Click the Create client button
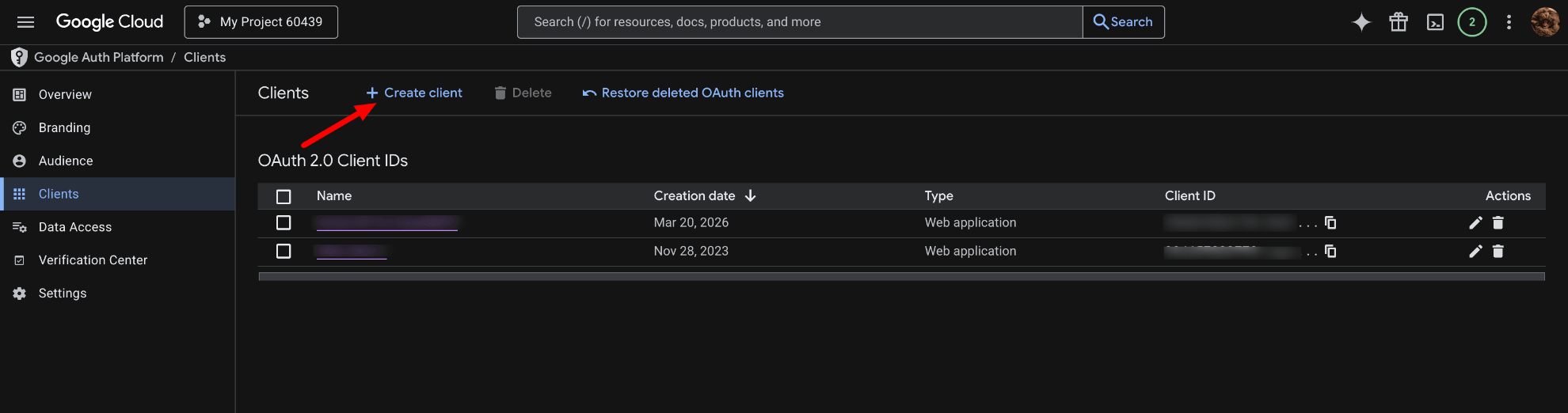The height and width of the screenshot is (413, 1568). click(414, 93)
